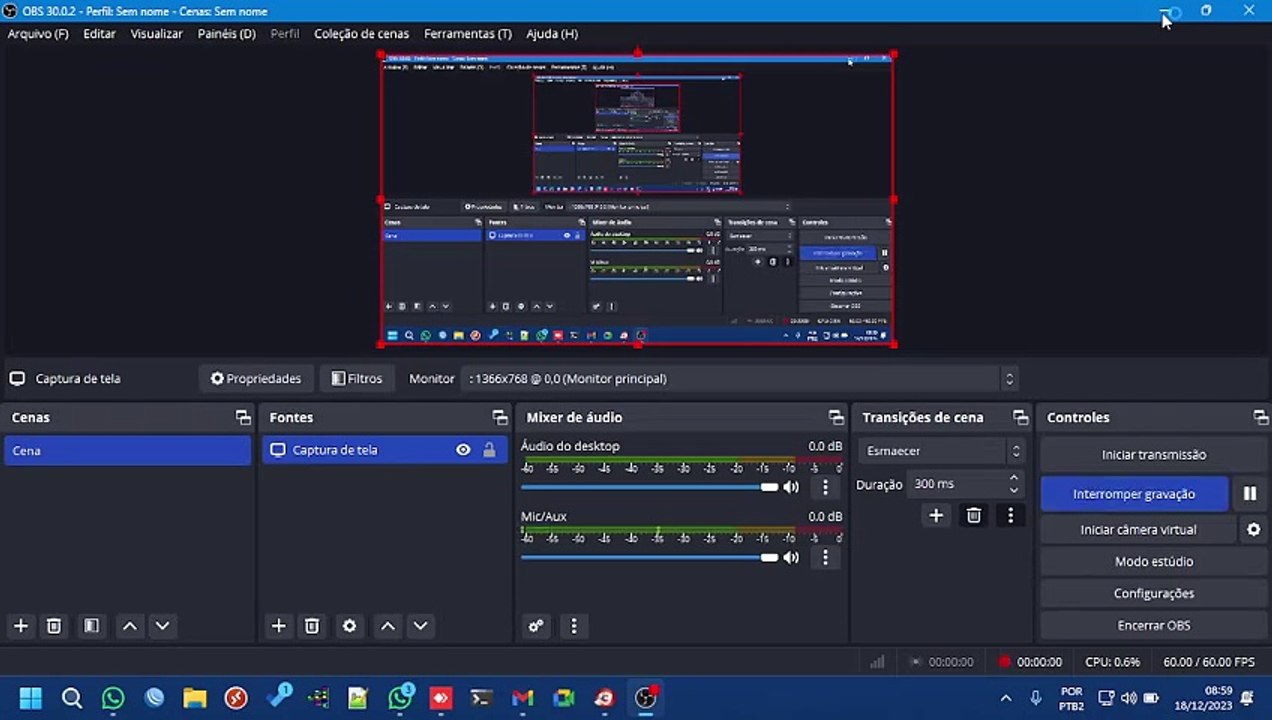Undock the Cenas panel icon
The image size is (1272, 720).
(243, 417)
